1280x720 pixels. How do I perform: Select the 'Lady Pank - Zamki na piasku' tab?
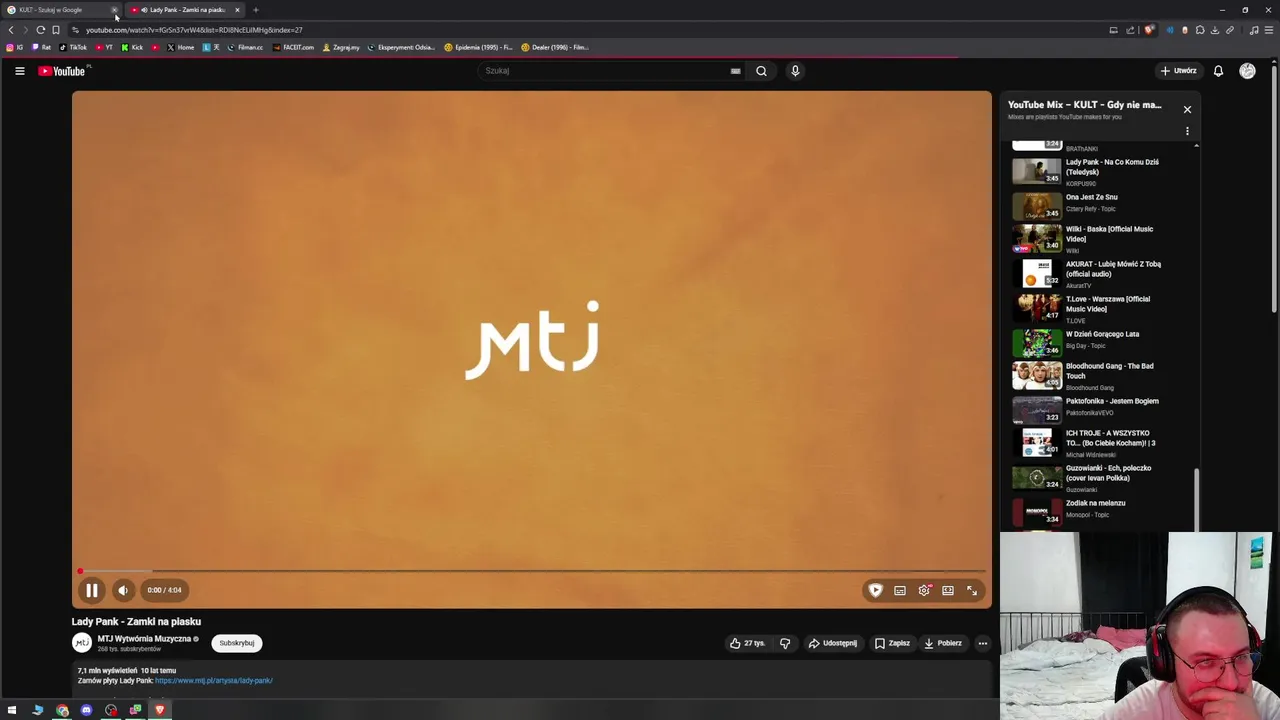(x=187, y=10)
